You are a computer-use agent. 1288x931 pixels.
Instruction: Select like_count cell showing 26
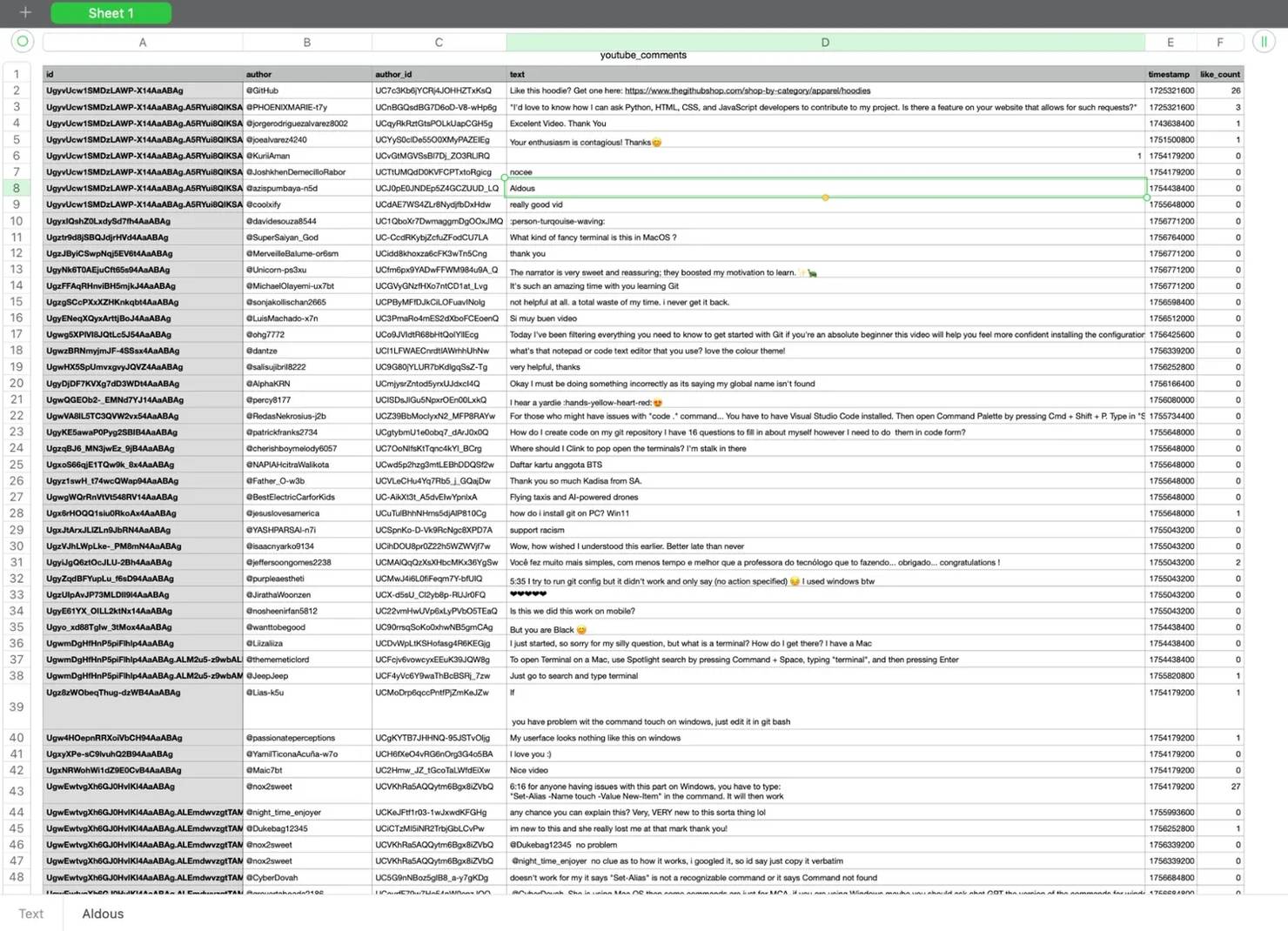pyautogui.click(x=1220, y=90)
